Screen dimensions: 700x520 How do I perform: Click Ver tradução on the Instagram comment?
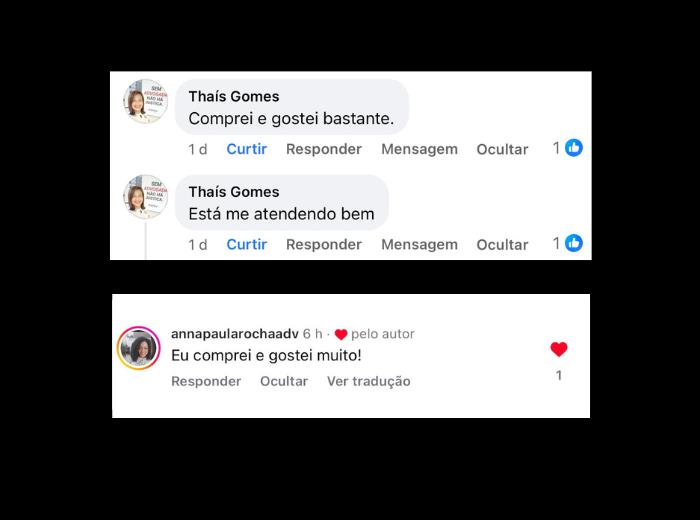point(368,382)
